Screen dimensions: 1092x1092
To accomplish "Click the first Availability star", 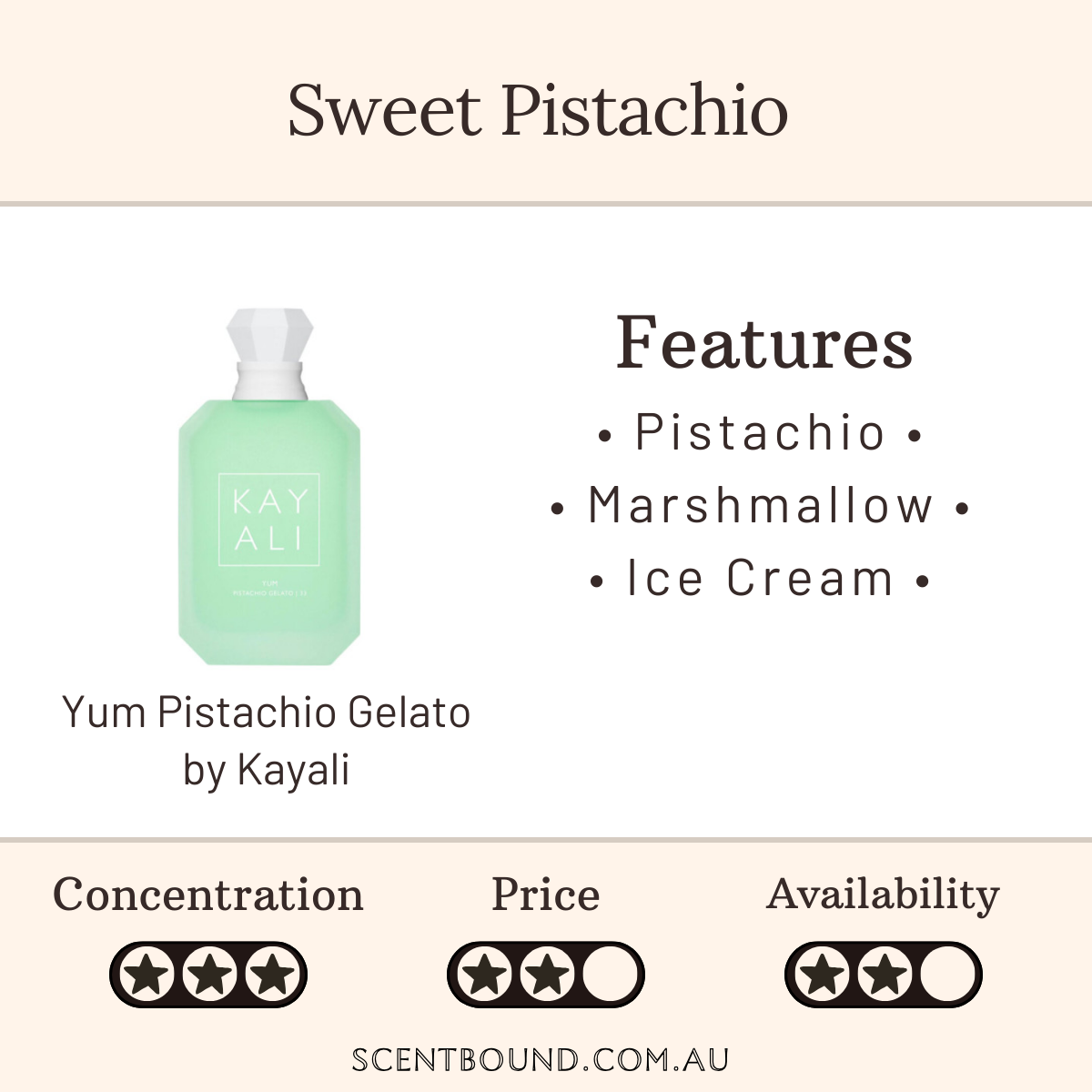I will [x=824, y=975].
